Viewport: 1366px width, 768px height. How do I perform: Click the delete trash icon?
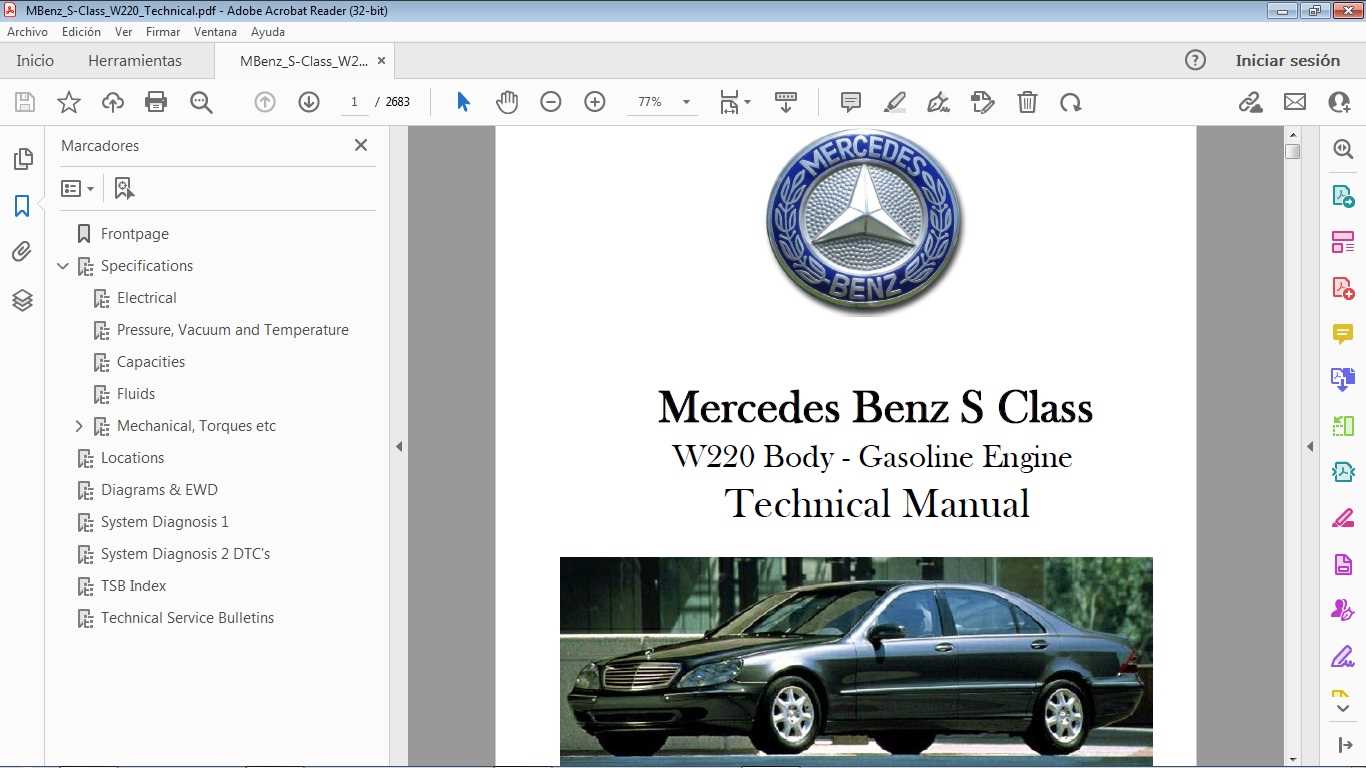click(x=1027, y=102)
